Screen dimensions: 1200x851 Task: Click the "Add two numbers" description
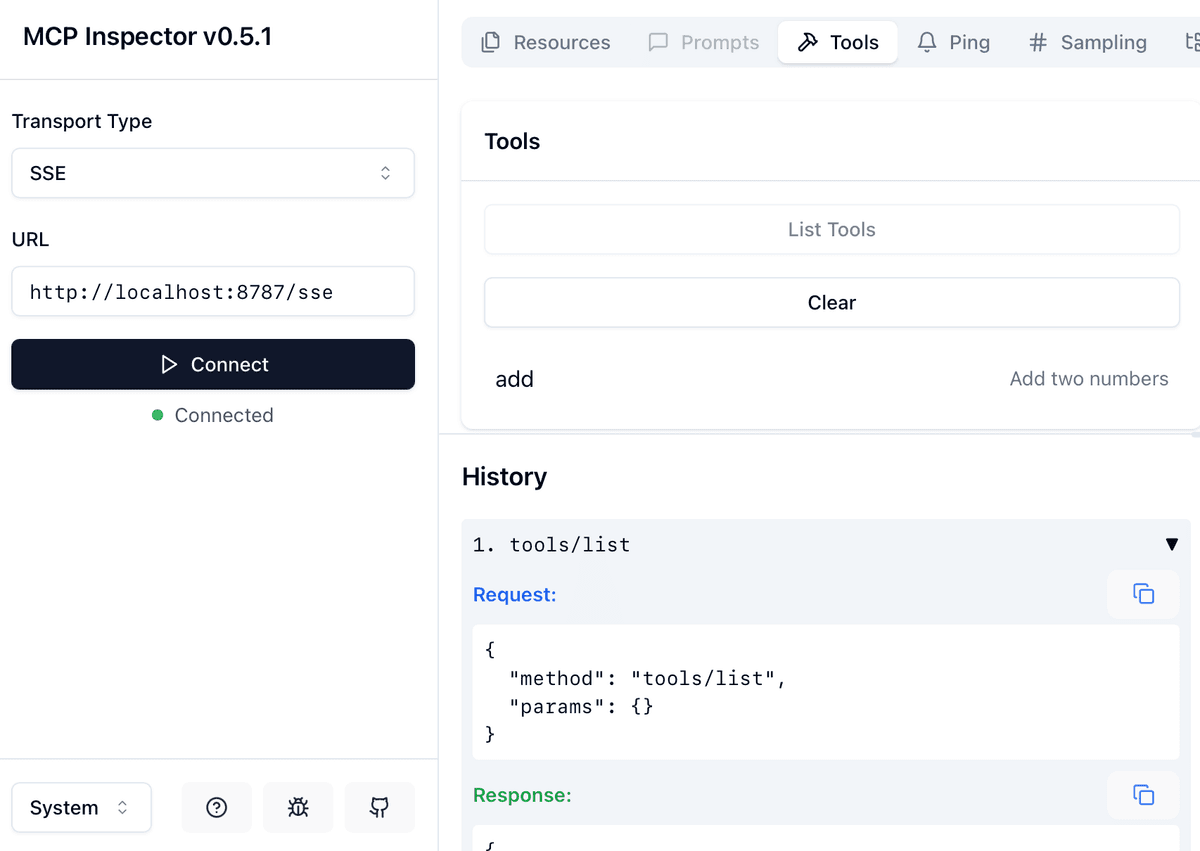pos(1089,379)
